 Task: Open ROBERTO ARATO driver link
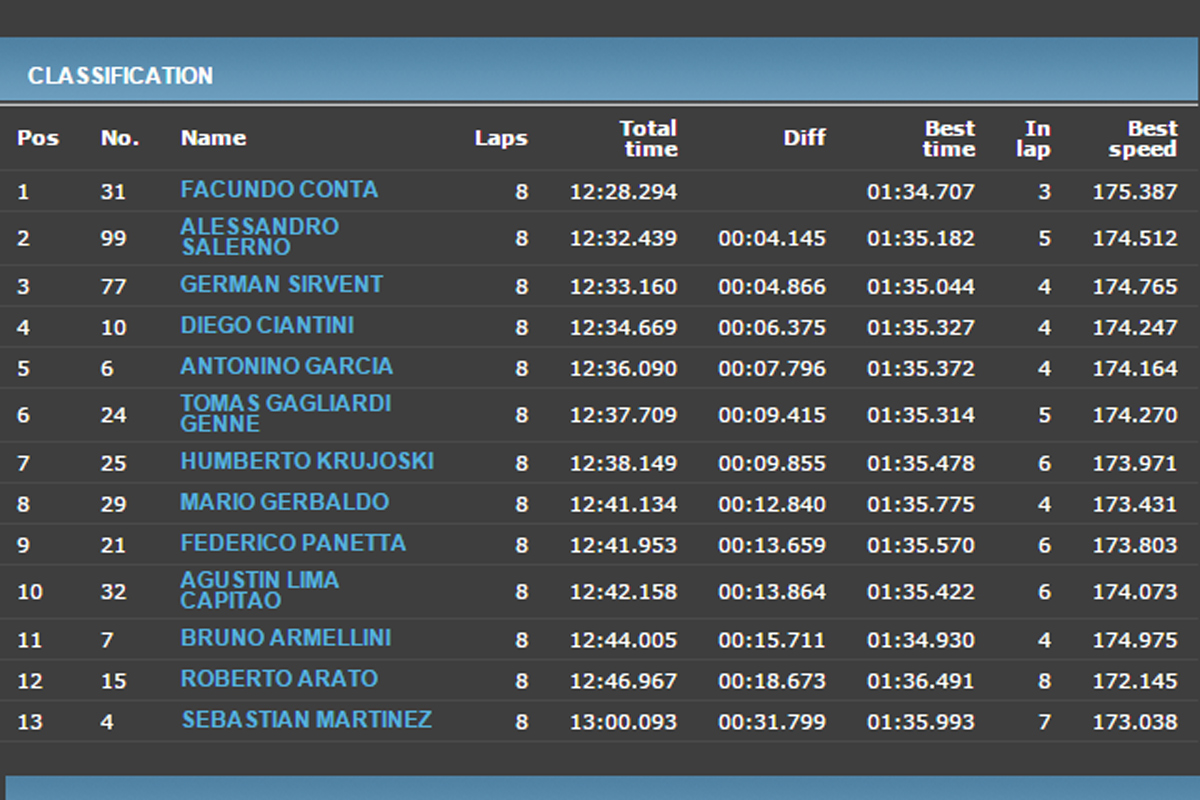coord(279,679)
